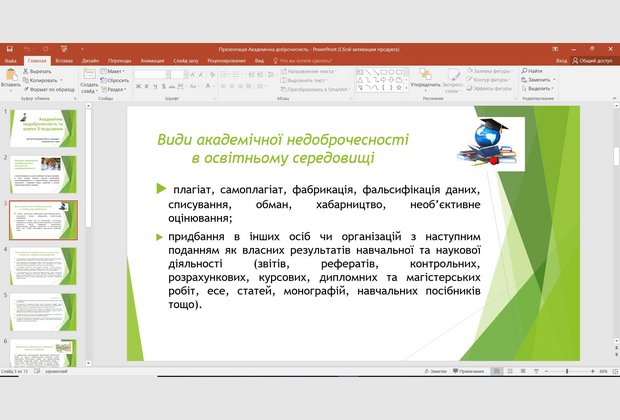
Task: Switch to slide sorter view icon
Action: click(510, 371)
